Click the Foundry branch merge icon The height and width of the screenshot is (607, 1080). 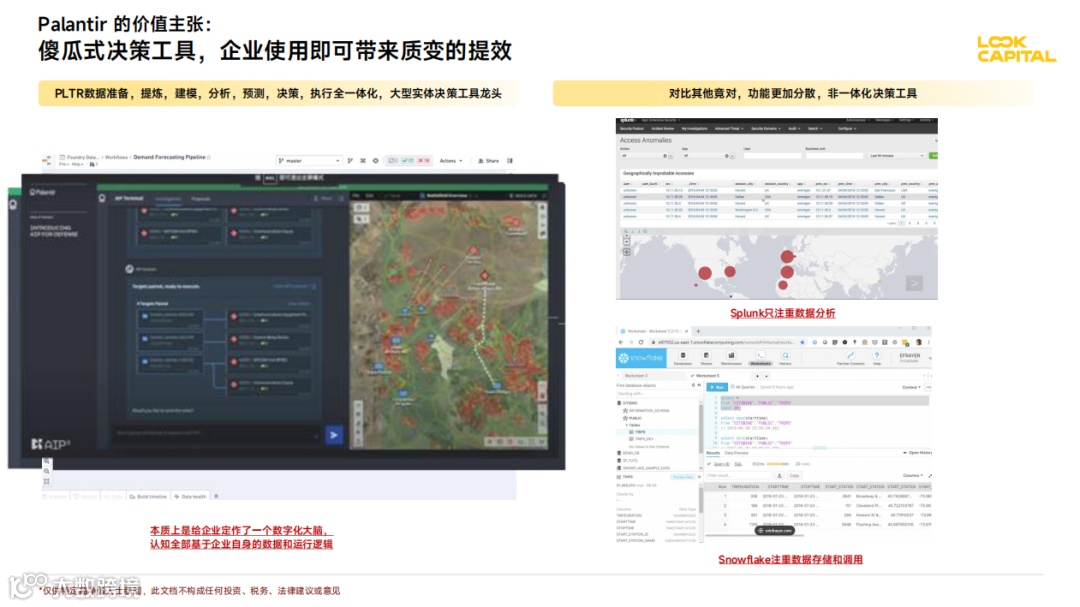pos(350,161)
